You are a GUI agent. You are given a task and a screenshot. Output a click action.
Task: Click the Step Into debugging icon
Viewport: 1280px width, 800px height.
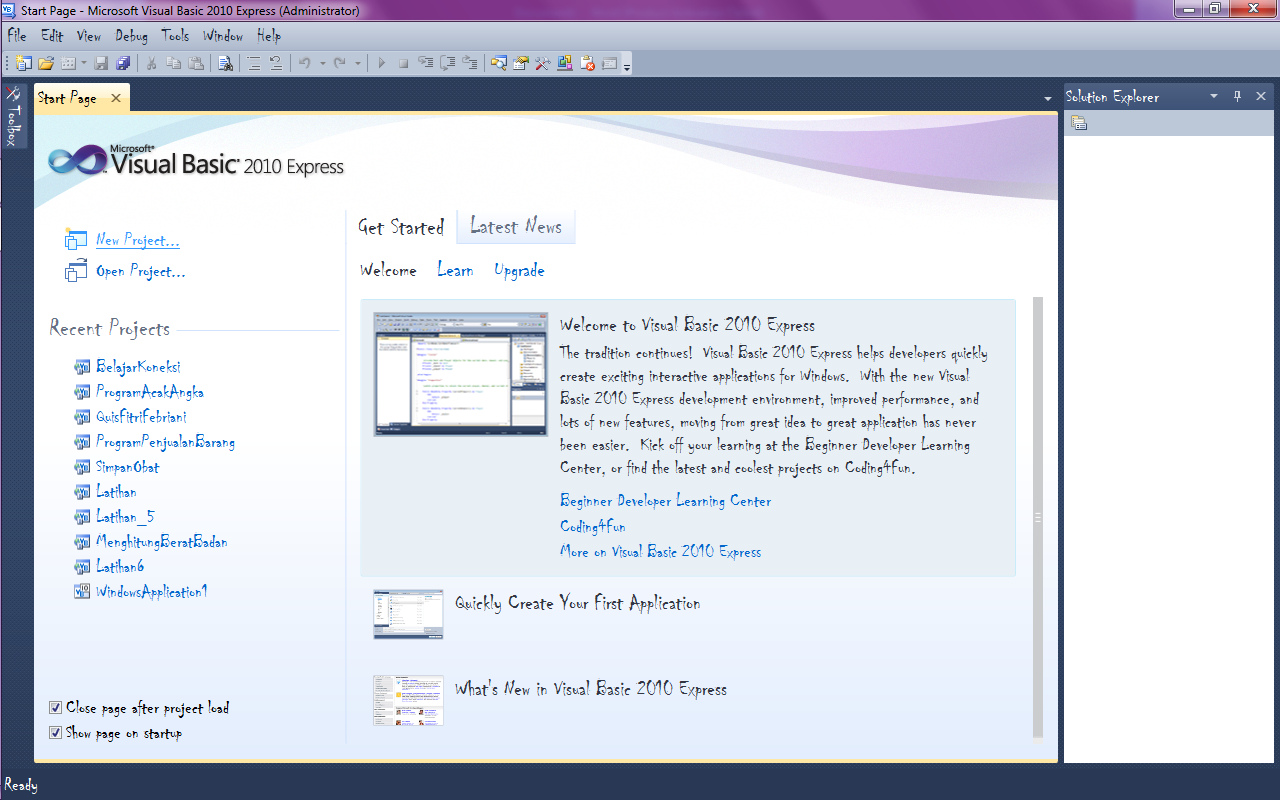tap(425, 63)
